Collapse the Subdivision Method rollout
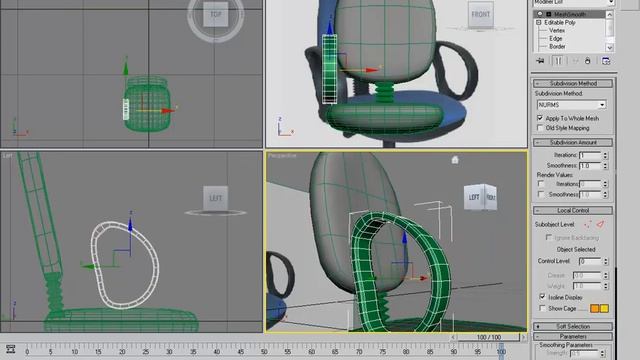640x360 pixels. click(x=573, y=83)
